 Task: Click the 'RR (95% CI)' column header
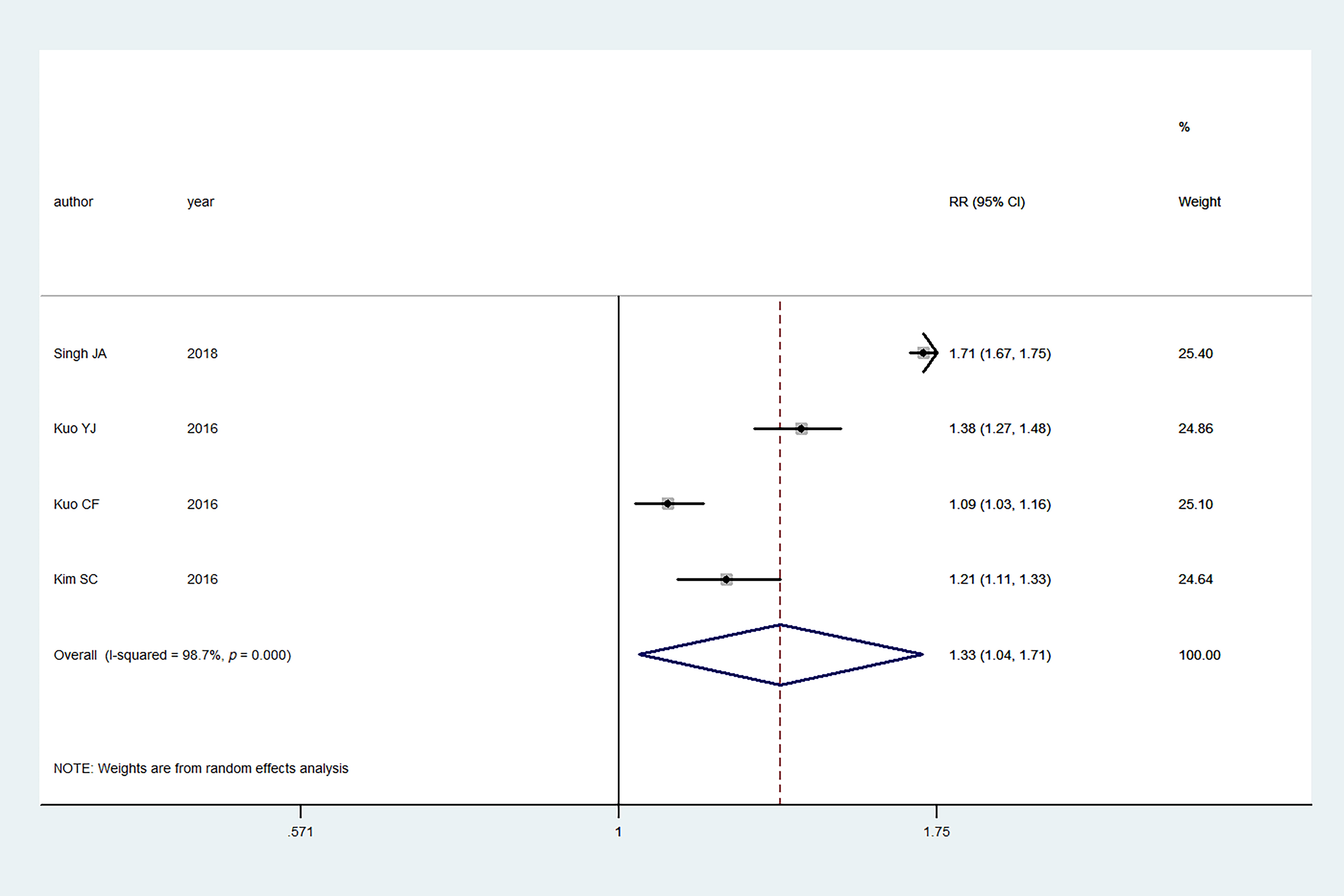[x=987, y=202]
